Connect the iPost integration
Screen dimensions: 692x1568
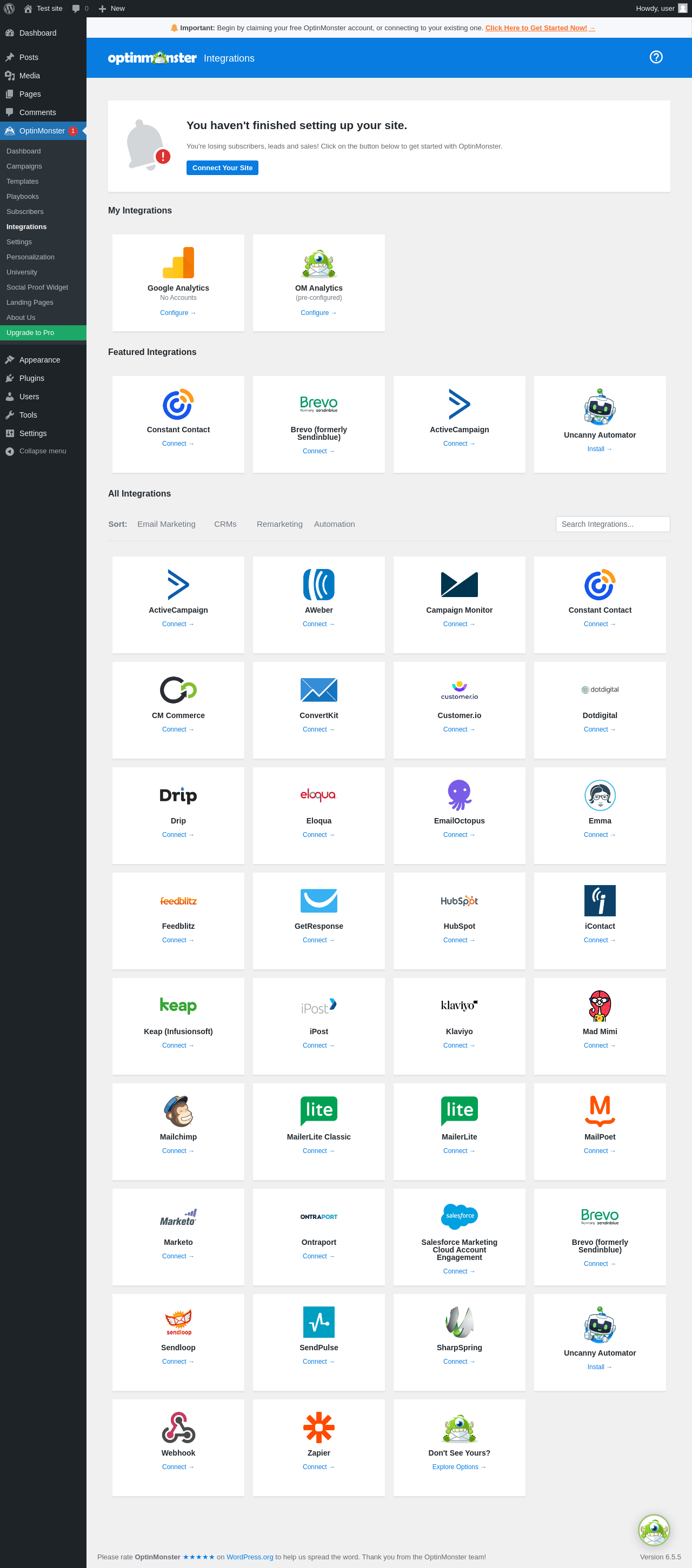pyautogui.click(x=318, y=1045)
